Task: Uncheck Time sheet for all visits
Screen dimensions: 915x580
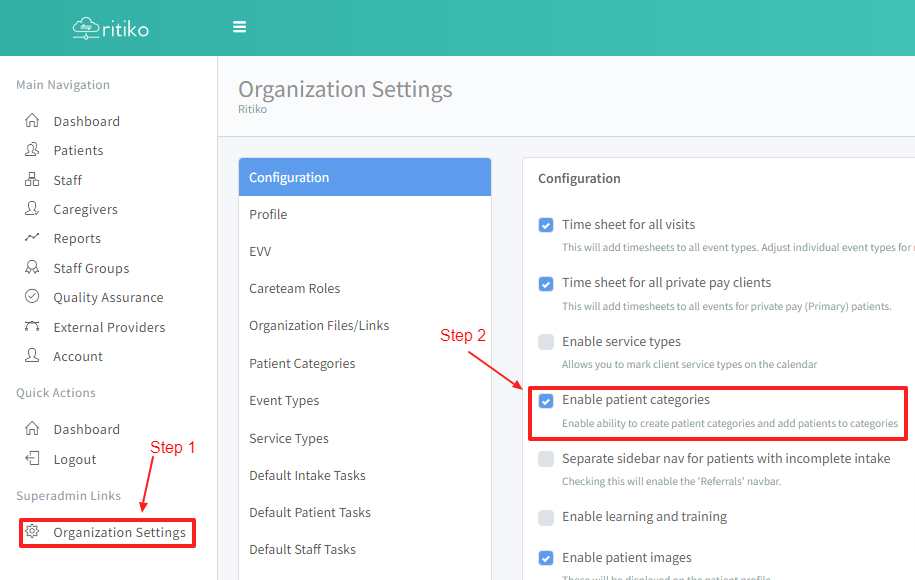Action: (546, 225)
